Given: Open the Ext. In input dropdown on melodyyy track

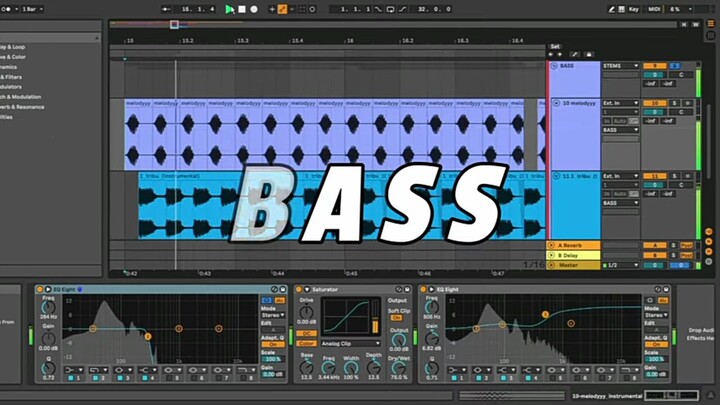Looking at the screenshot, I should [620, 103].
